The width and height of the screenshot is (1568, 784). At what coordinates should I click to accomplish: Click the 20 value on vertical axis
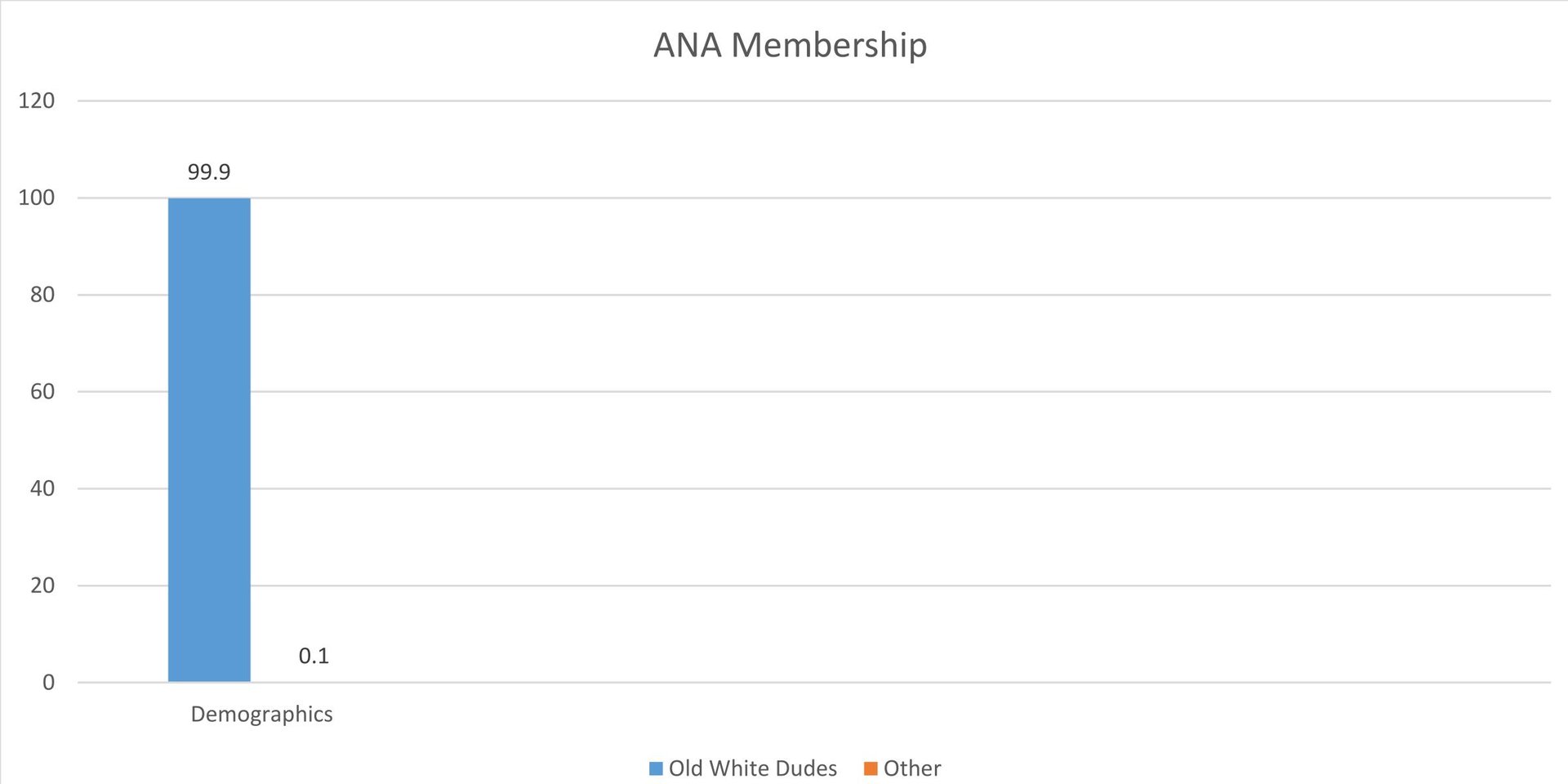(x=42, y=586)
